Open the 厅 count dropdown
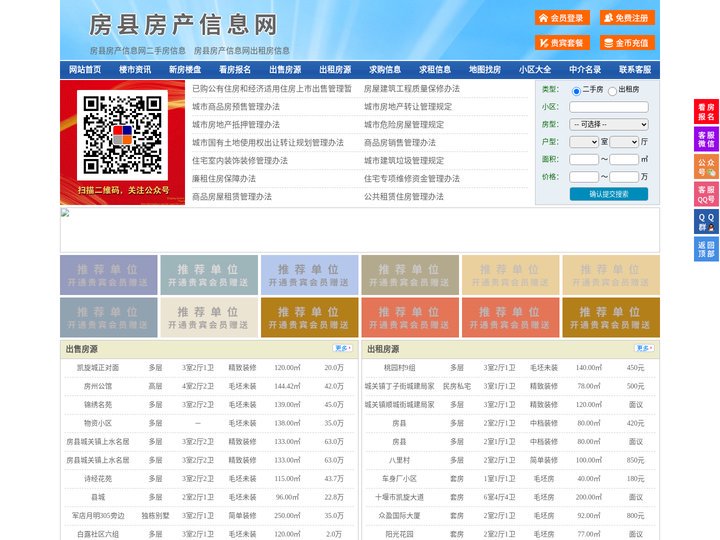This screenshot has width=720, height=540. 624,142
